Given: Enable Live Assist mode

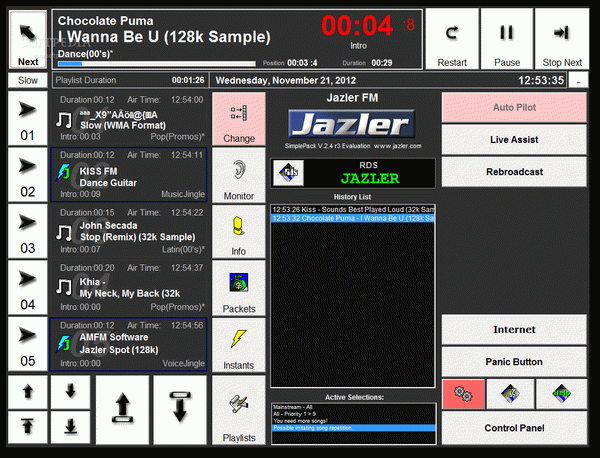Looking at the screenshot, I should pyautogui.click(x=515, y=139).
